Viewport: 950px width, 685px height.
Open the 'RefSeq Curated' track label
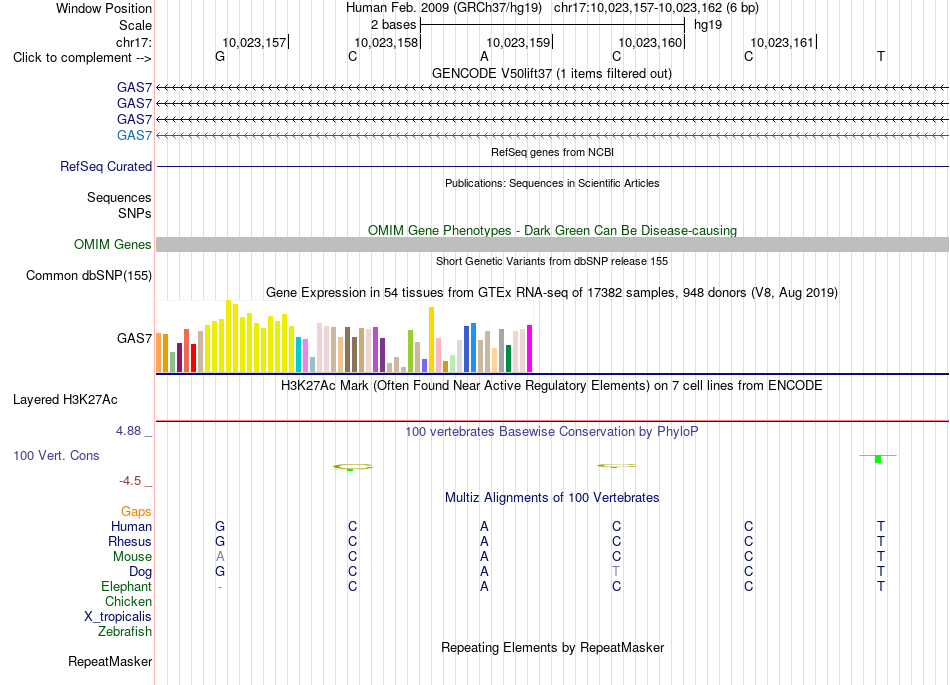click(106, 167)
